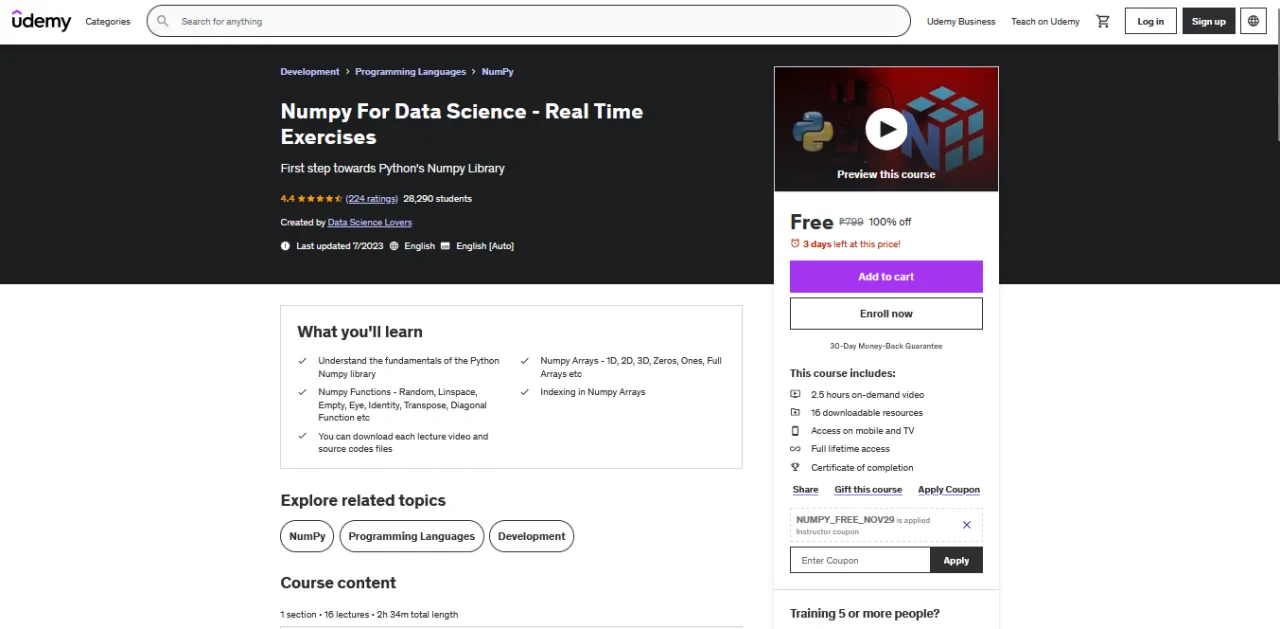Click the certificate trophy icon
Screen dimensions: 1280x629
(796, 467)
